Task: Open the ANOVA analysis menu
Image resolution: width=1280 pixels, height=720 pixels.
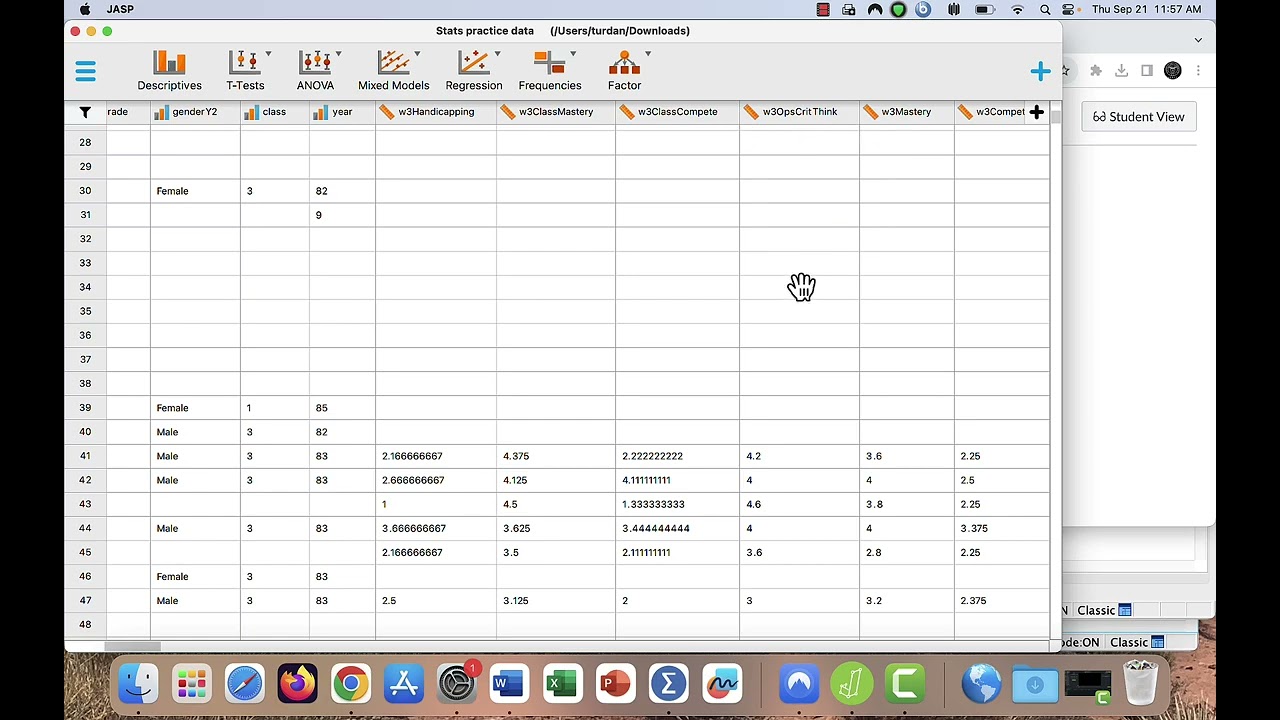Action: (x=316, y=71)
